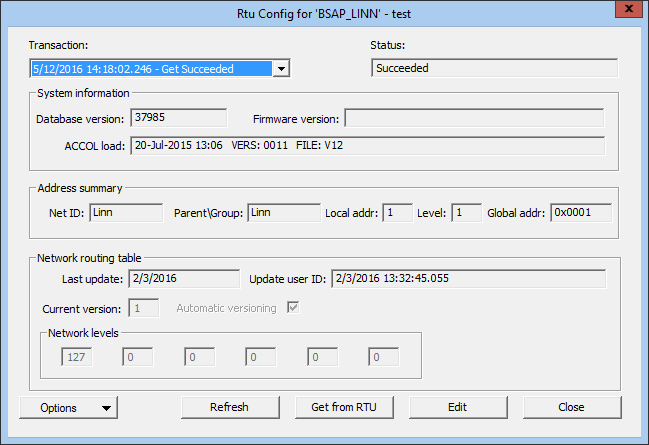Click the Level field
Viewport: 649px width, 445px height.
coord(466,213)
